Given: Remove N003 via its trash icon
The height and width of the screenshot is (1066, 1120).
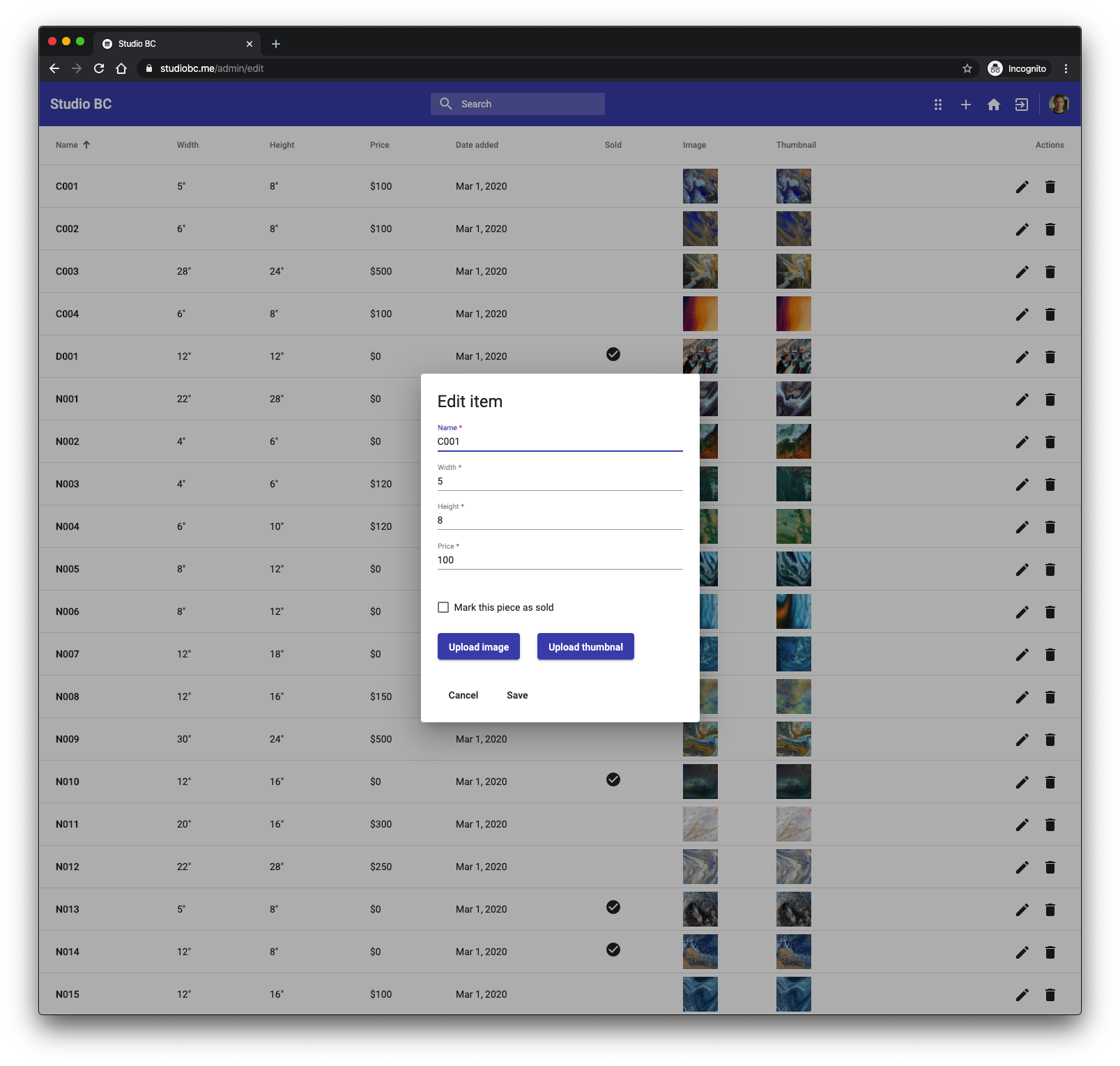Looking at the screenshot, I should point(1050,485).
